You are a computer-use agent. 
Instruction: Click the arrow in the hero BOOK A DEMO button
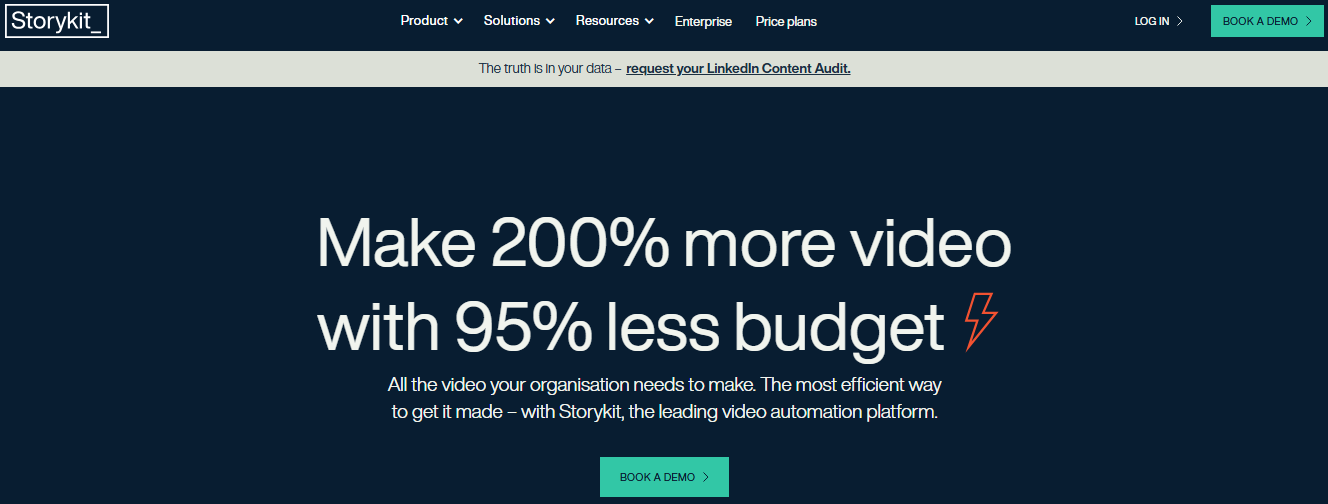(706, 477)
